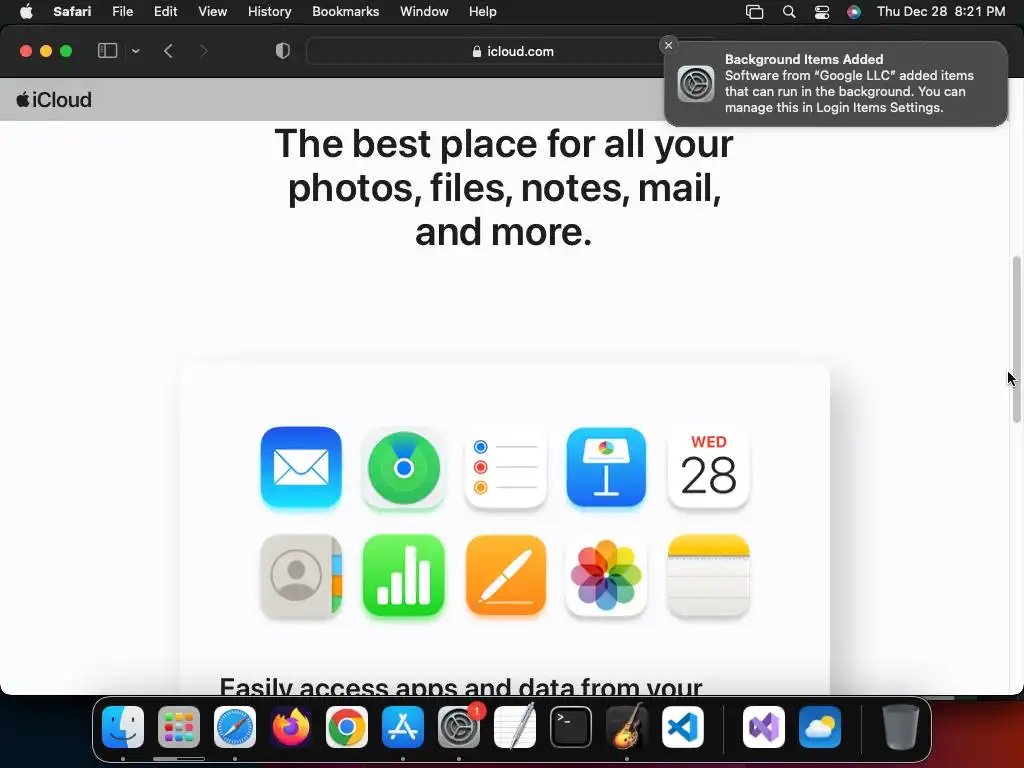Open the Calendar icon showing WED 28
This screenshot has width=1024, height=768.
709,468
